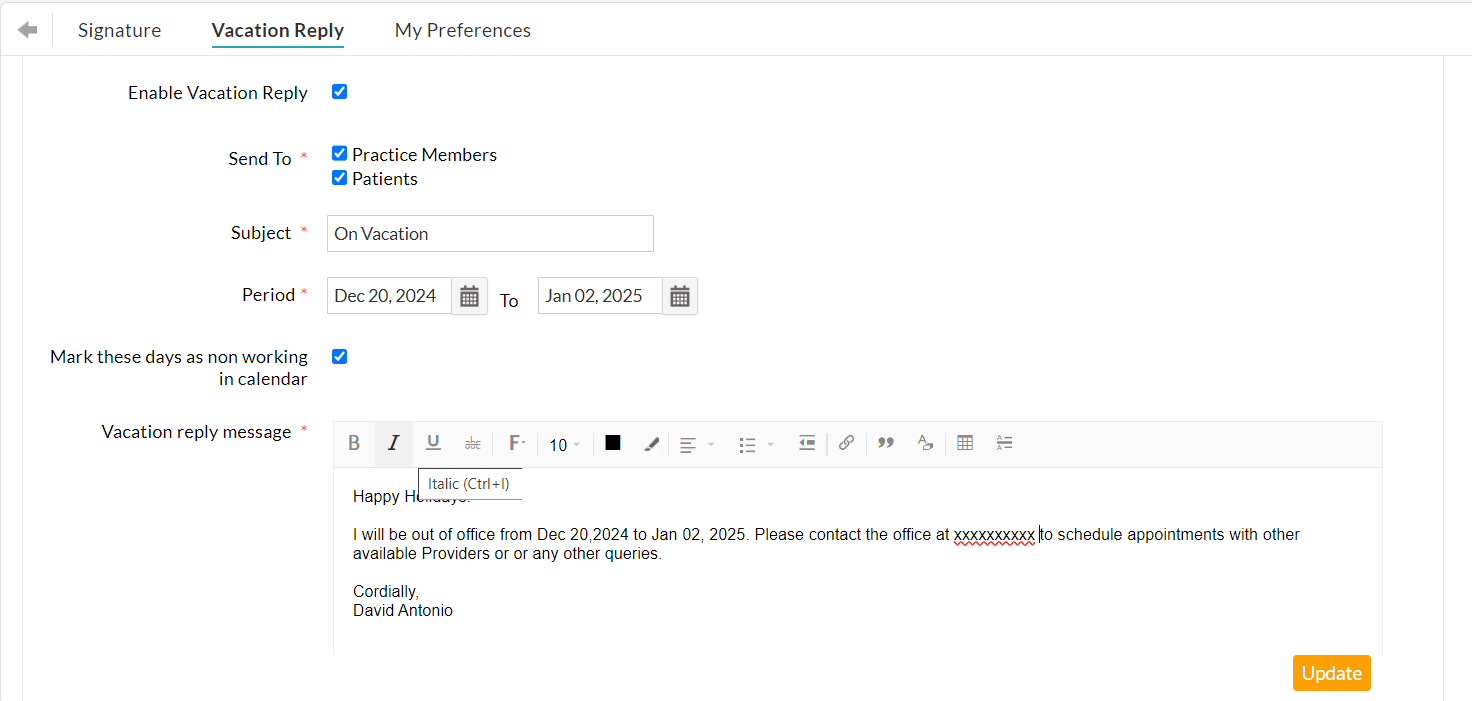The width and height of the screenshot is (1472, 701).
Task: Click the orange Update button
Action: click(1331, 673)
